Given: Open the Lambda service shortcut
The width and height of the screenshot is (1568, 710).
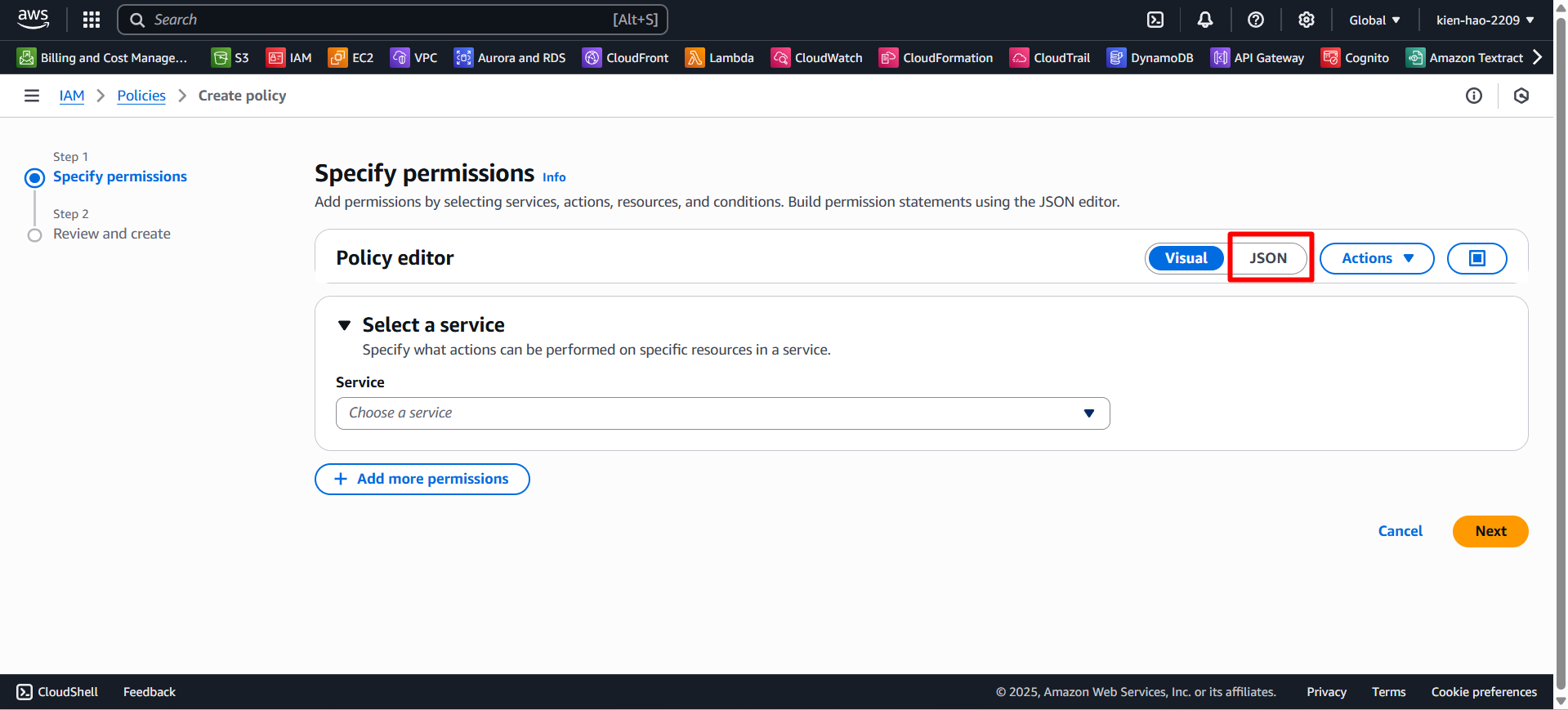Looking at the screenshot, I should point(719,57).
